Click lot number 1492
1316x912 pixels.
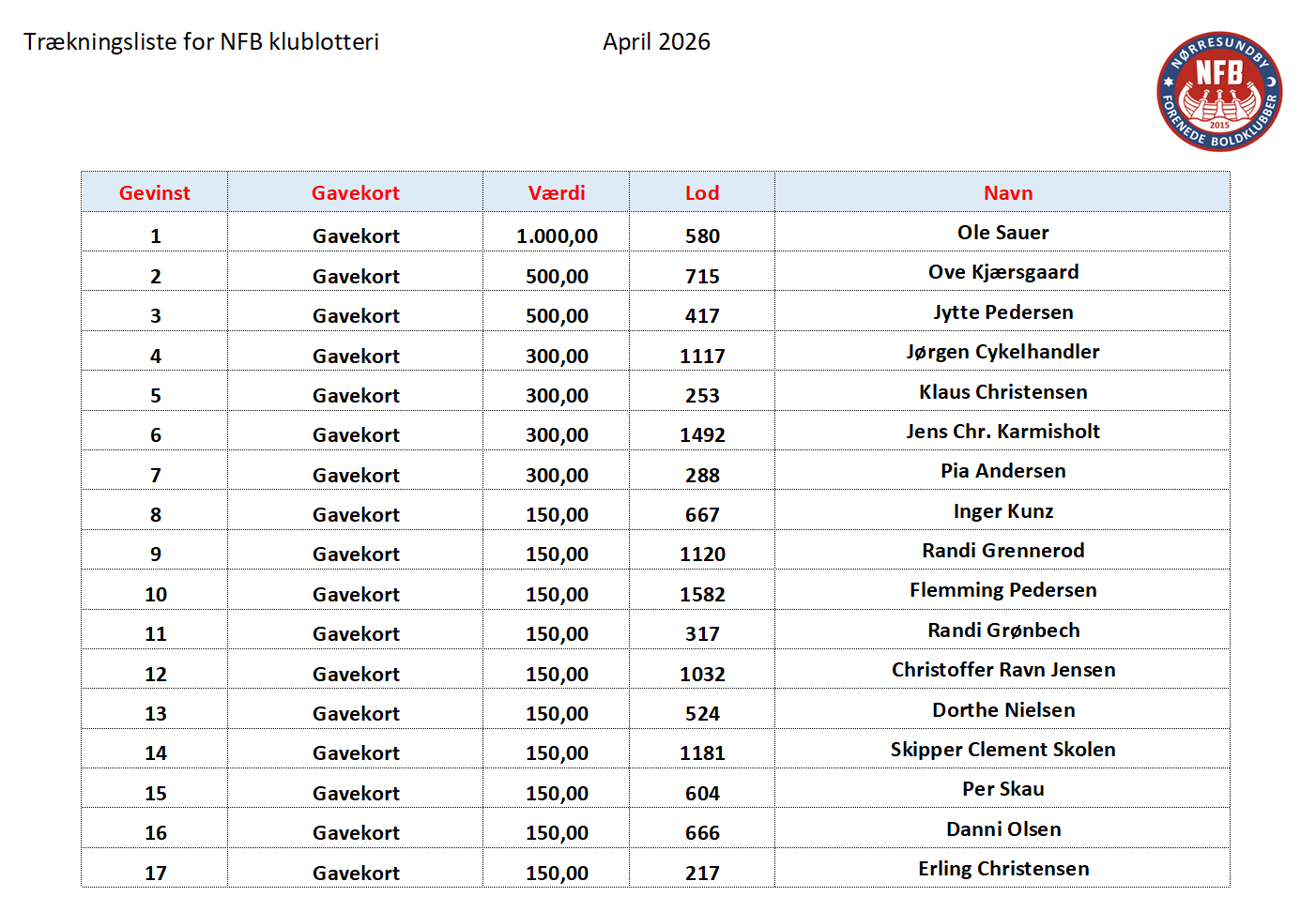click(x=701, y=435)
